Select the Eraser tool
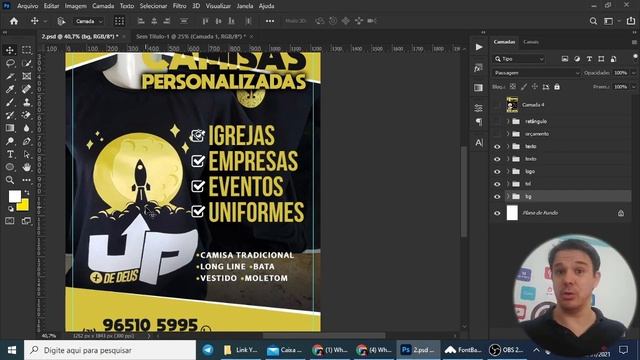The width and height of the screenshot is (640, 360). (27, 116)
